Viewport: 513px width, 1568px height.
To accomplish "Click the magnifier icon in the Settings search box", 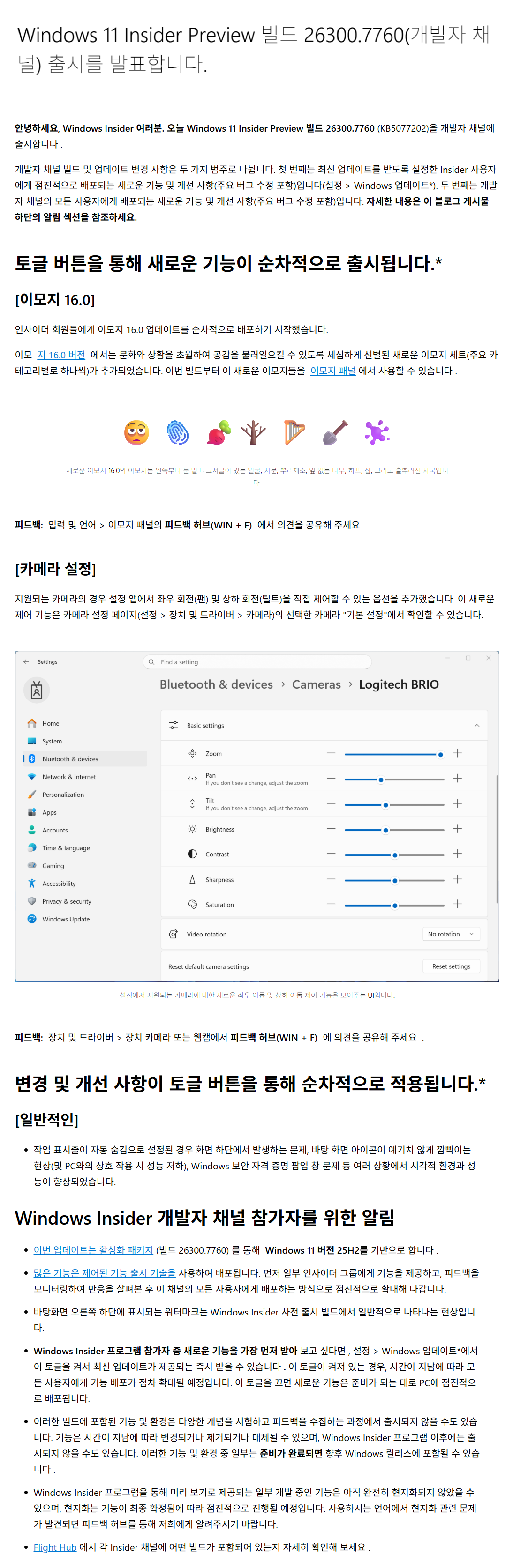I will (152, 661).
